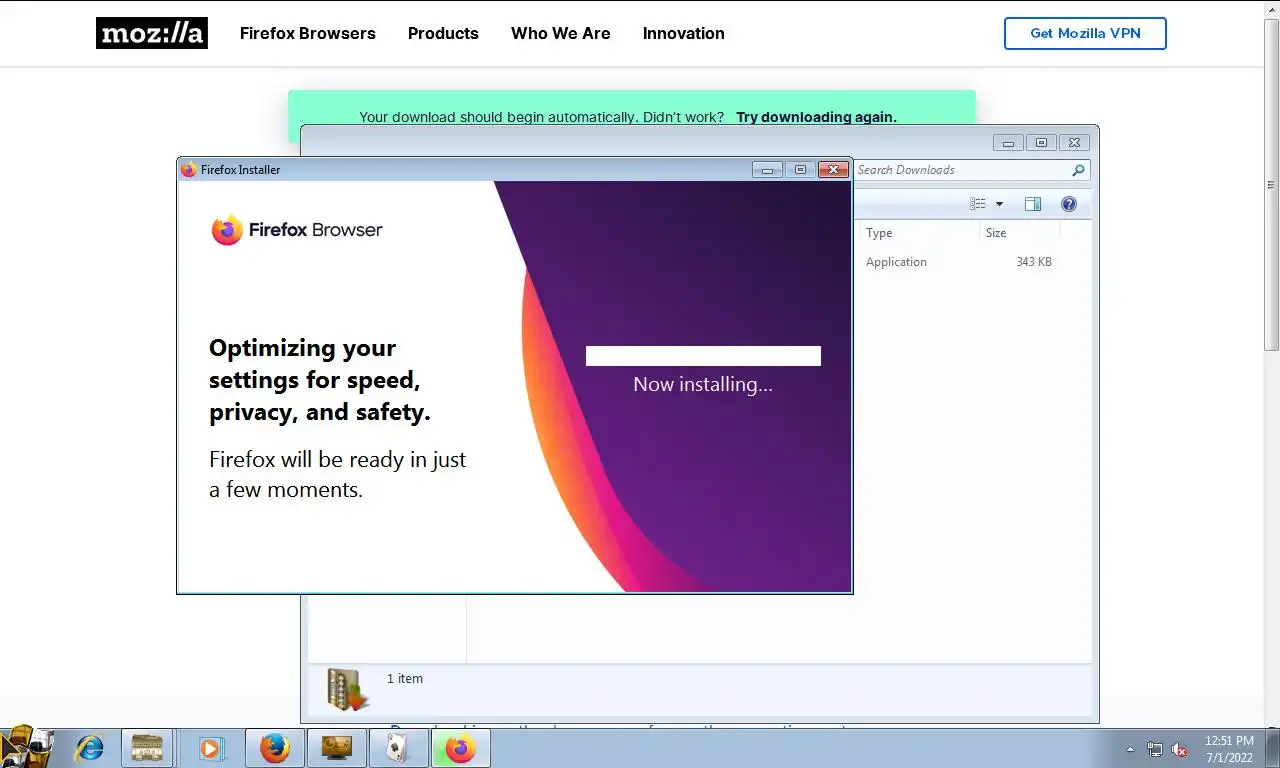Minimize the Downloads Explorer window
Viewport: 1280px width, 768px height.
pyautogui.click(x=1008, y=143)
